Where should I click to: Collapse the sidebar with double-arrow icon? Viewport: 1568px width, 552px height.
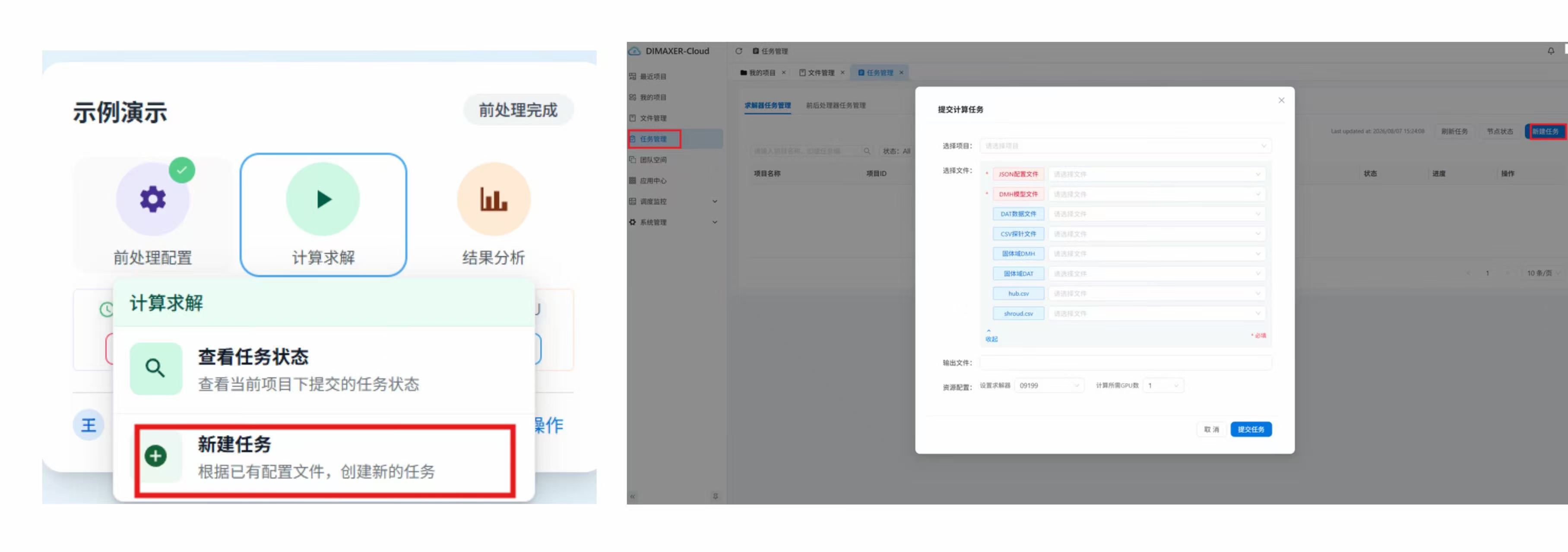[x=633, y=497]
